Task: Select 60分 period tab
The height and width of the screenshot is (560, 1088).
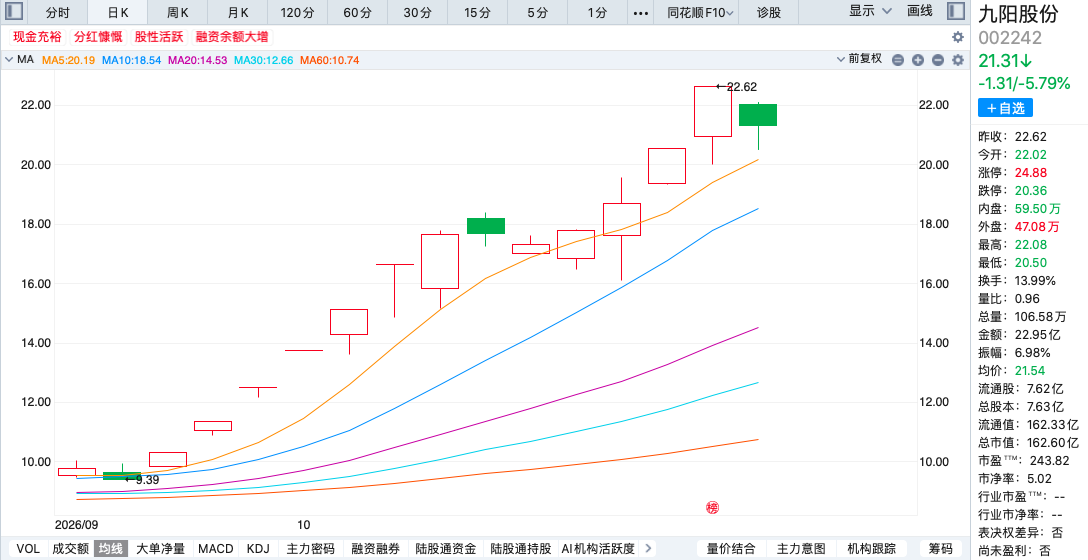Action: pyautogui.click(x=357, y=12)
